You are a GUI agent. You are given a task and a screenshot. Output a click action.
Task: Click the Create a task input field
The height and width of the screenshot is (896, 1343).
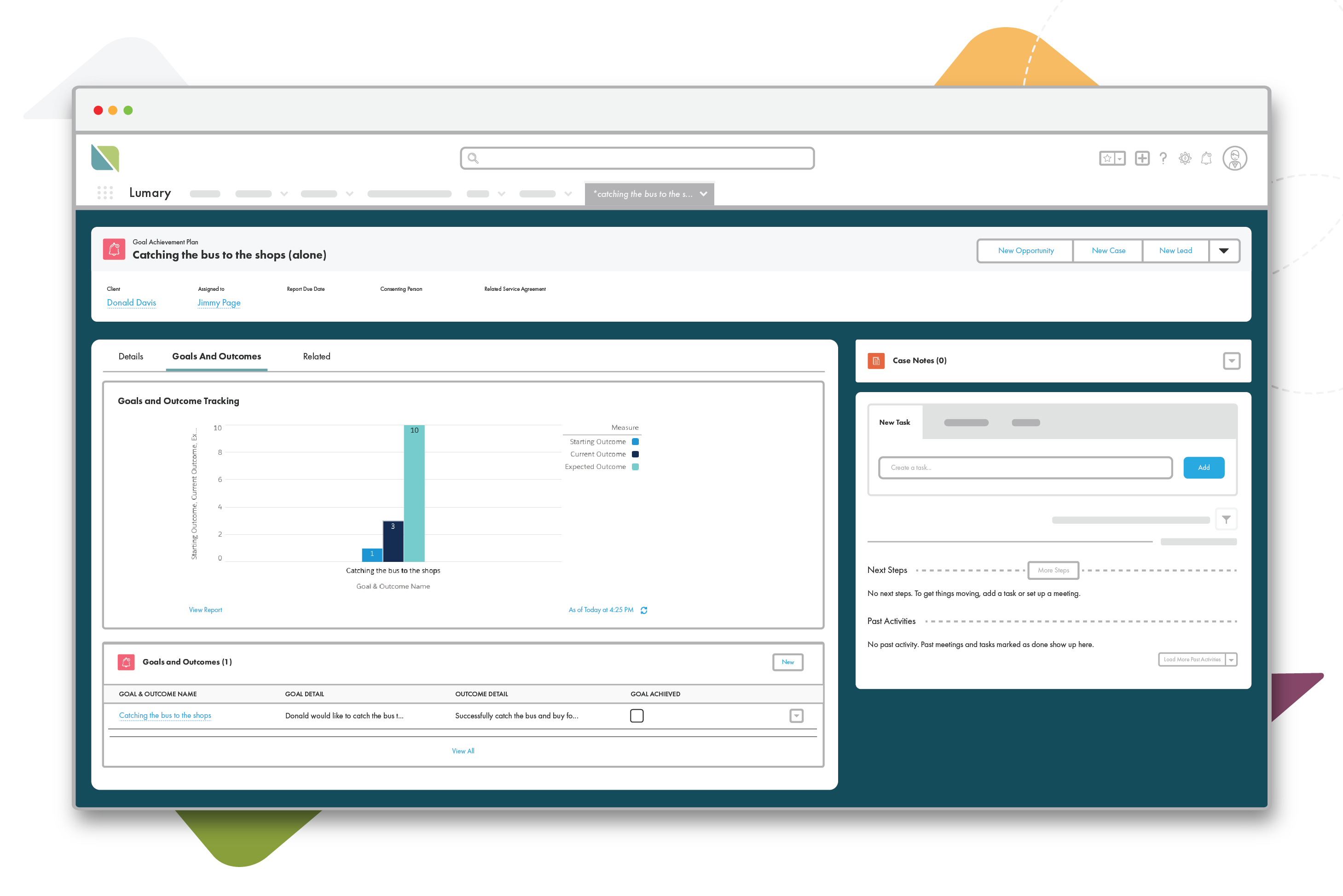point(1025,468)
